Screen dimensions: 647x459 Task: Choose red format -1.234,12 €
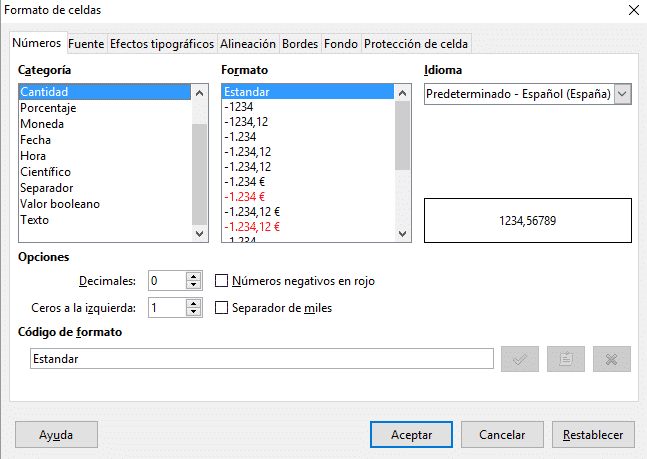click(308, 227)
